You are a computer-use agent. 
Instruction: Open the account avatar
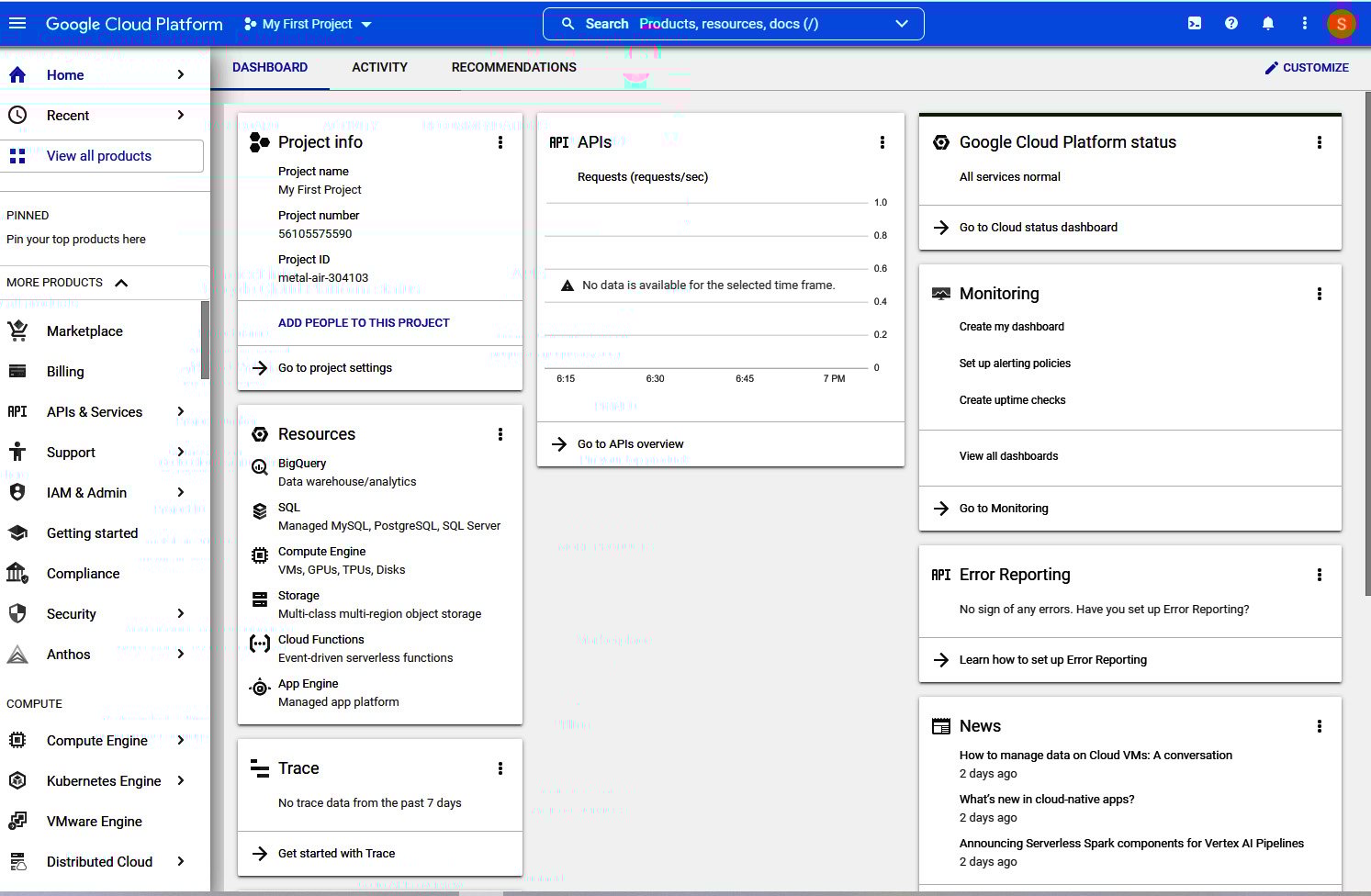point(1342,24)
